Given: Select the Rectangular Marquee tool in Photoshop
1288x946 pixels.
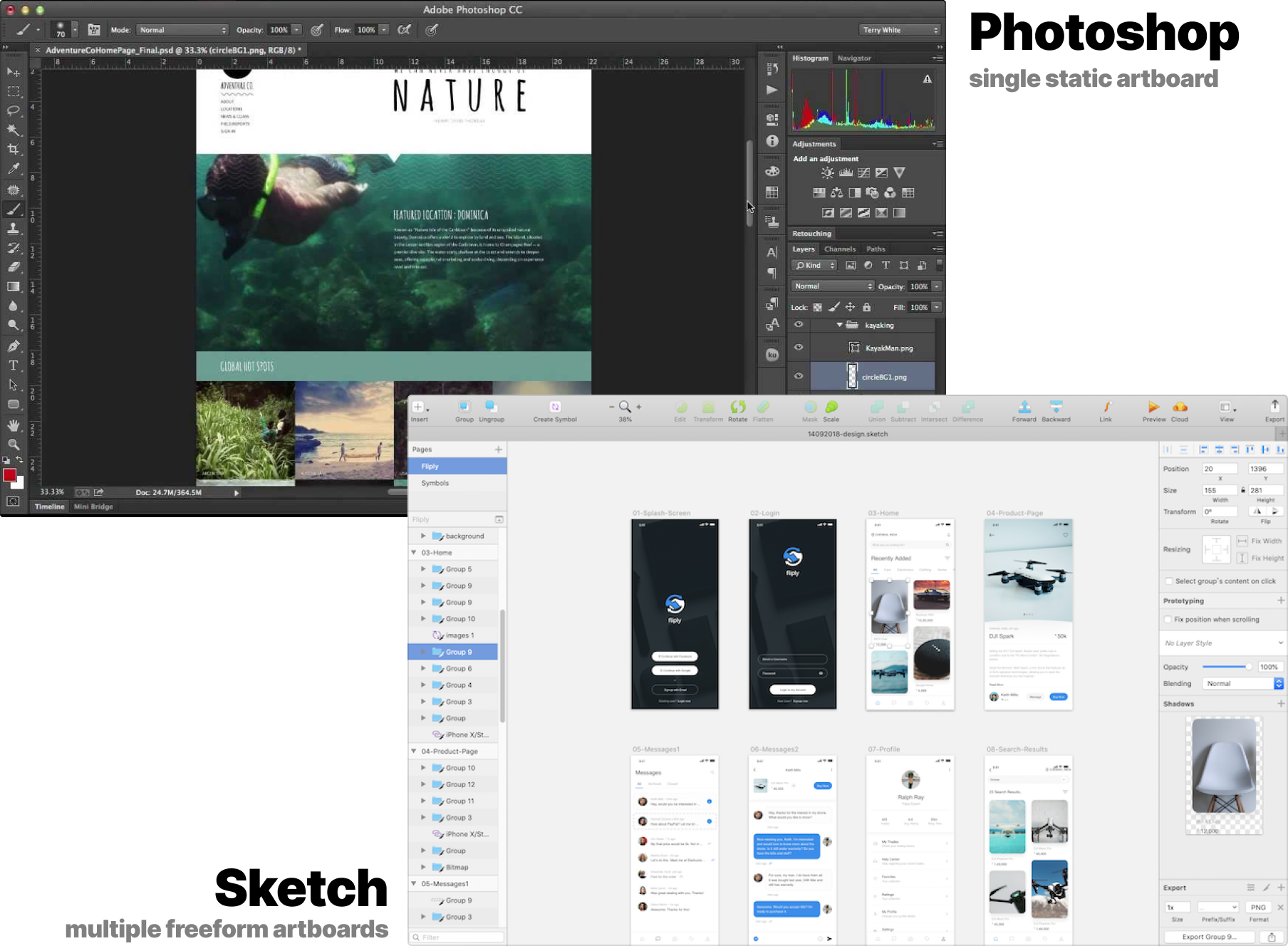Looking at the screenshot, I should 14,91.
